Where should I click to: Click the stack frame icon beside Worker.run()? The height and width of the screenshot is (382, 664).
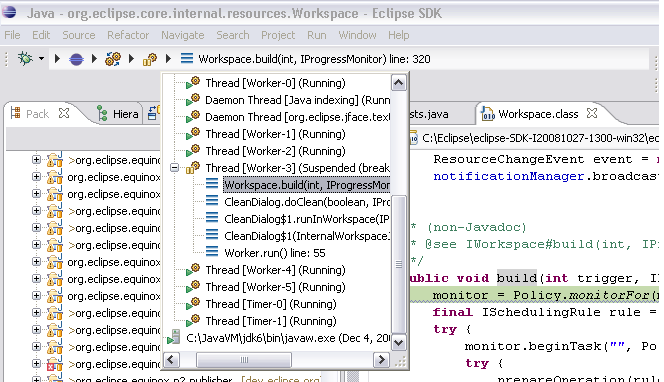[x=212, y=252]
